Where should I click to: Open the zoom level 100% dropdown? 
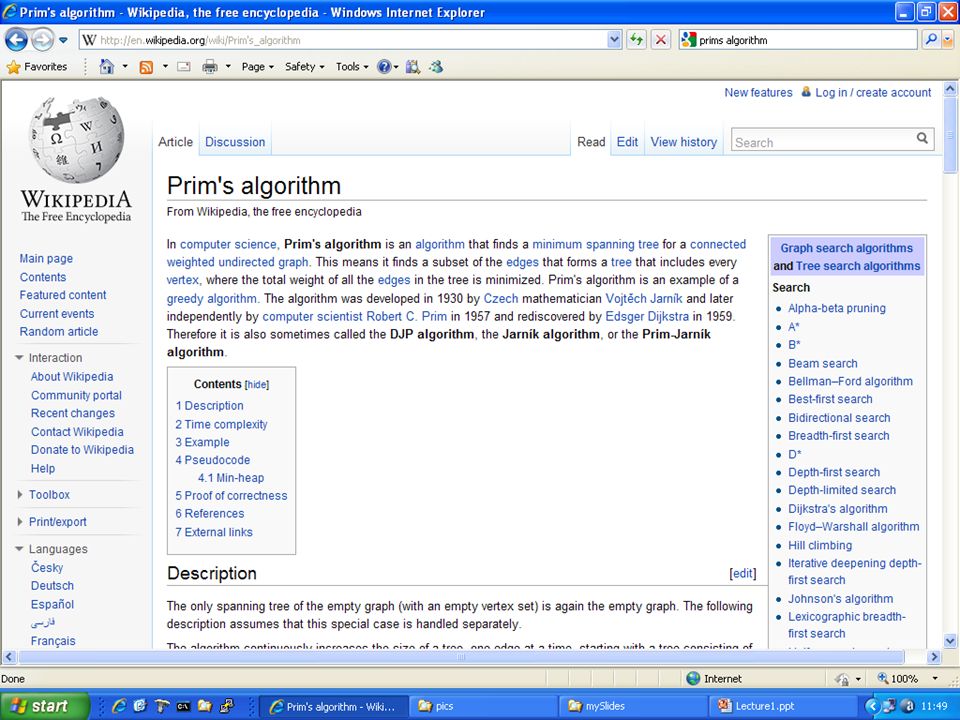[x=934, y=678]
